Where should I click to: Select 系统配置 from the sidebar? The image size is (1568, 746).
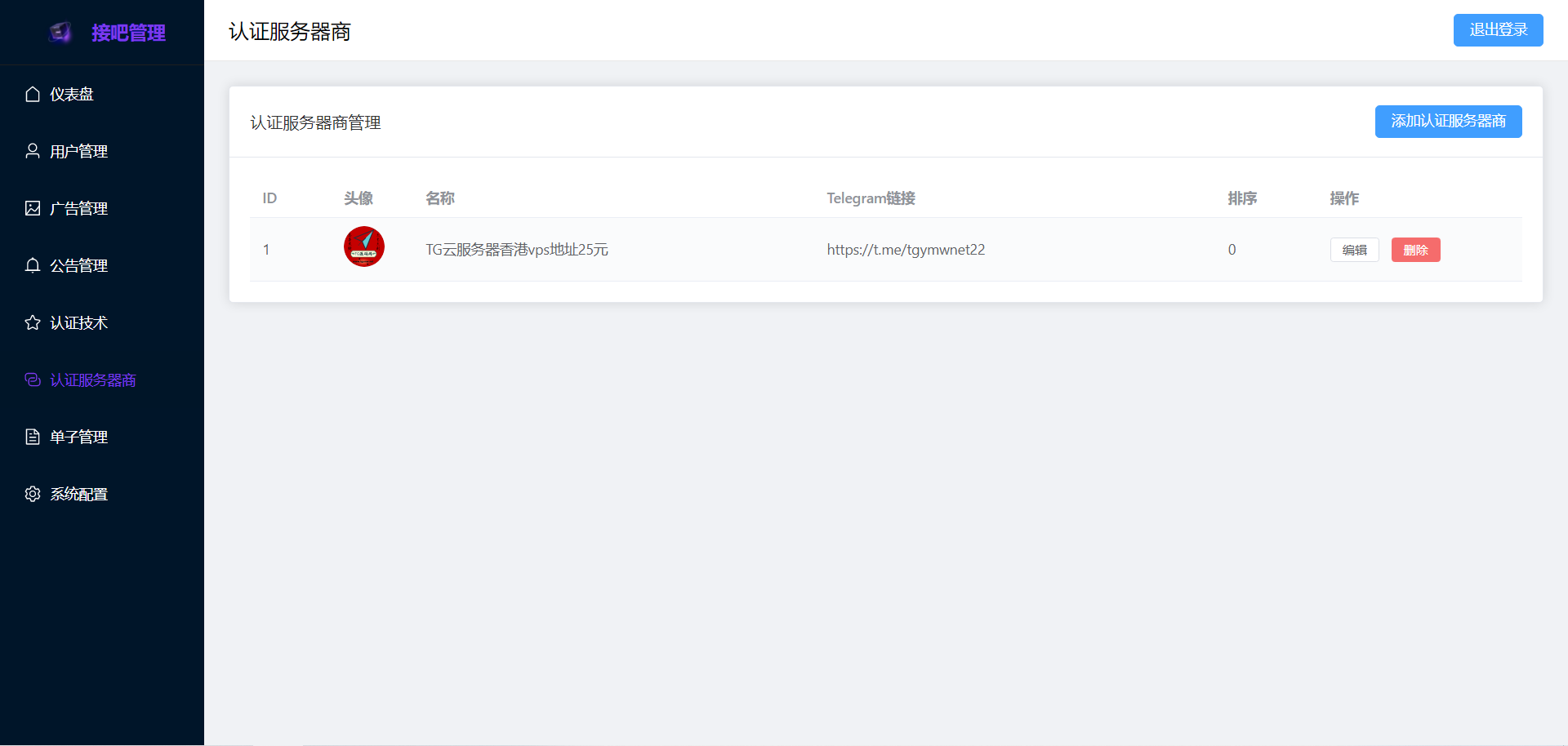point(78,495)
